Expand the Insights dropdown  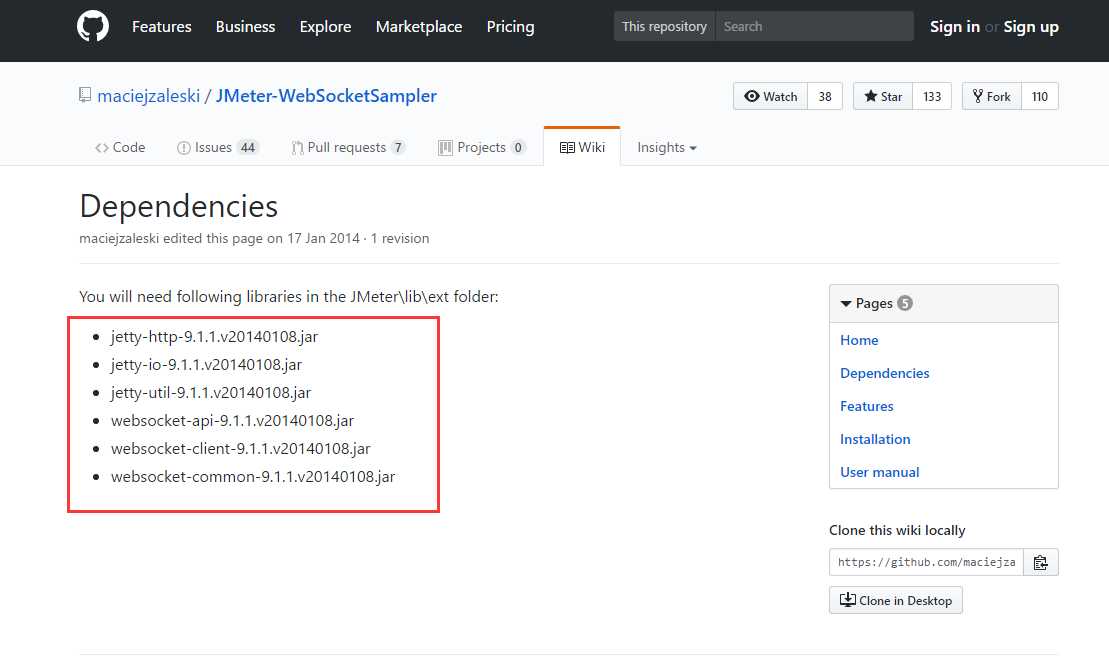click(667, 147)
